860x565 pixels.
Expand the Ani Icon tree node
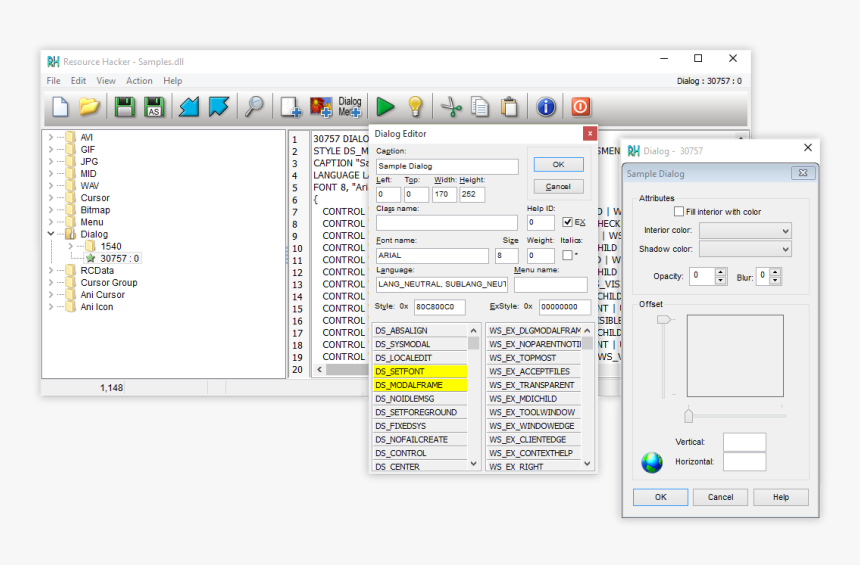click(51, 307)
